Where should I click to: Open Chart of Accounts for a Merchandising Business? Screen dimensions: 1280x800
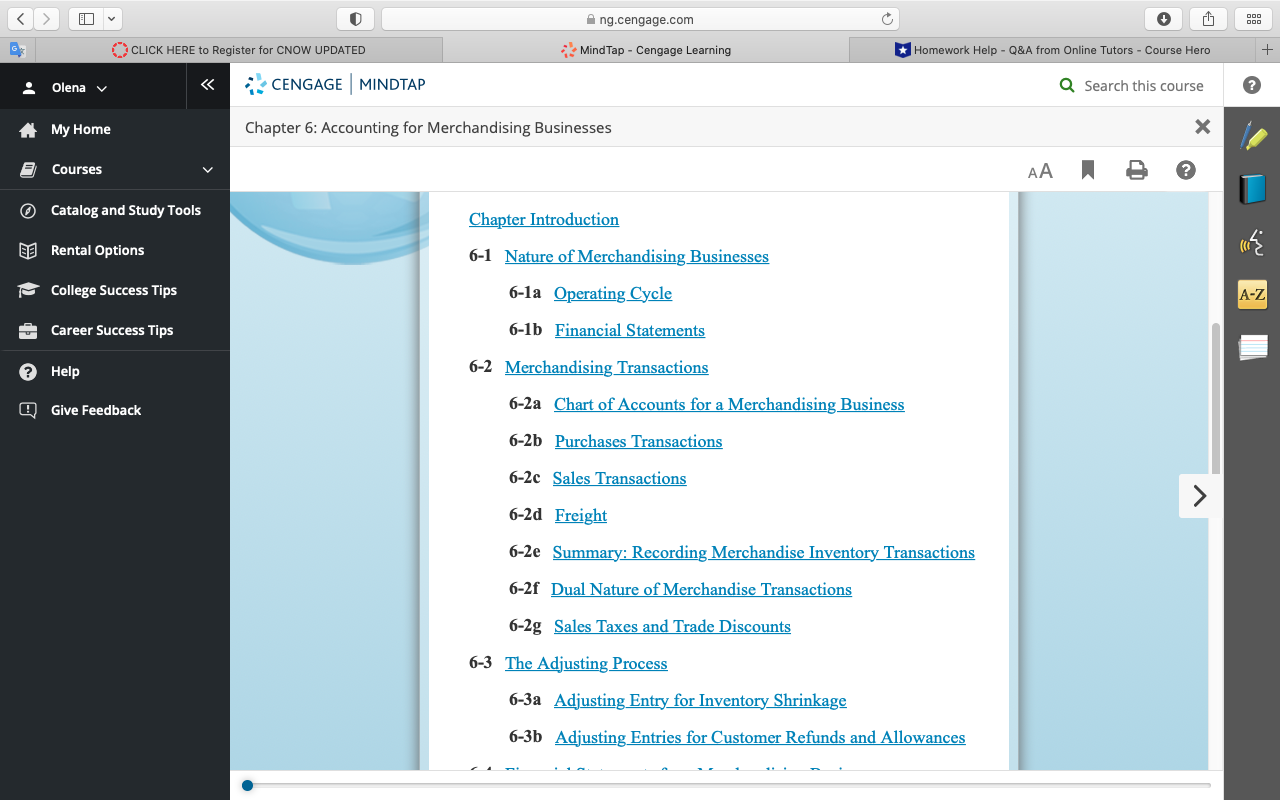(x=729, y=404)
